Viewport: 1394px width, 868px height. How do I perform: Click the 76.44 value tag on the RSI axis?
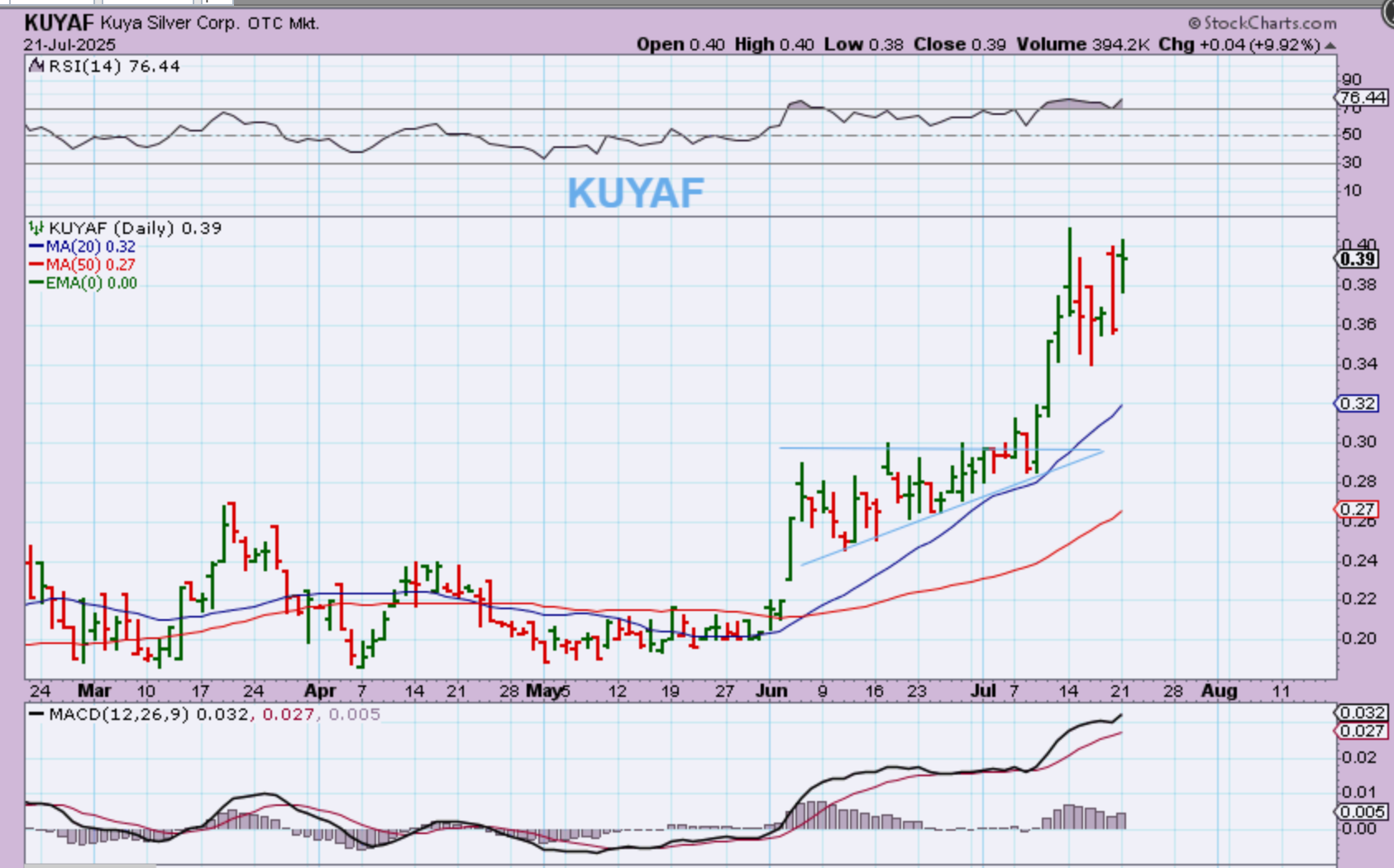point(1363,98)
